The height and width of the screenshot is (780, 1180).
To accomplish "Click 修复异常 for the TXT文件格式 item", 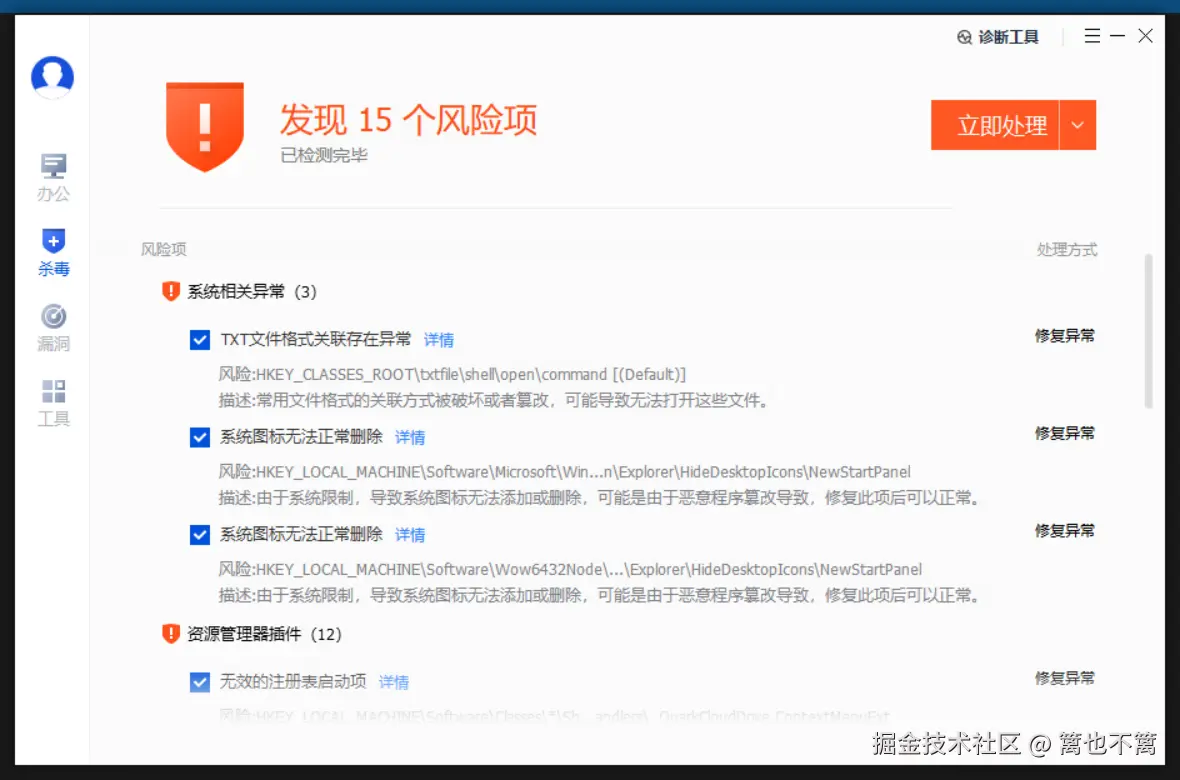I will pos(1064,336).
